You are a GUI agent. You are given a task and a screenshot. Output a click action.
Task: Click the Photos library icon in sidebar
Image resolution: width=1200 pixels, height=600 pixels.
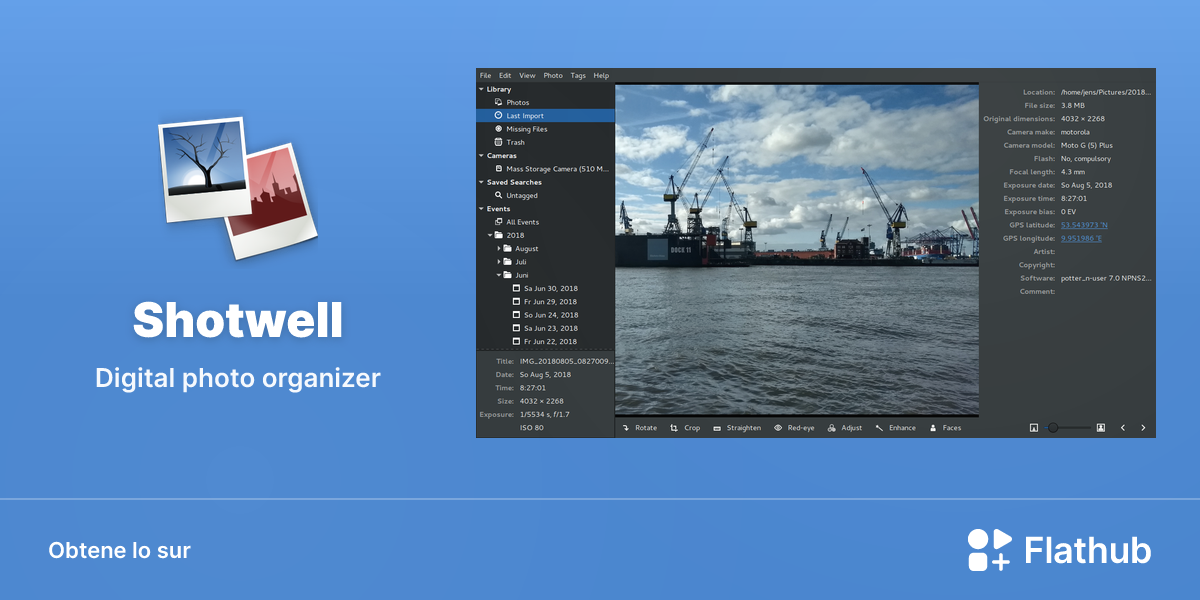point(498,102)
